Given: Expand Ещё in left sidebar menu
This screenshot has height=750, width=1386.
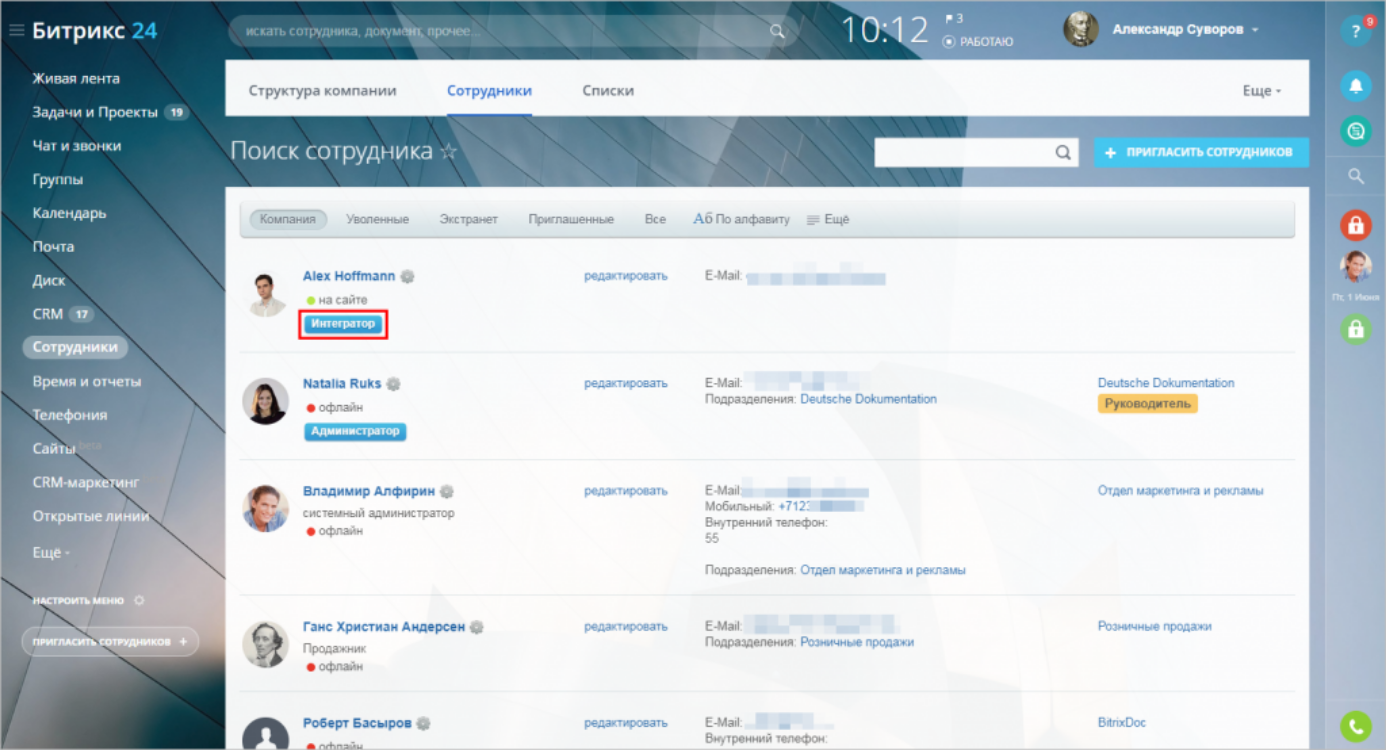Looking at the screenshot, I should coord(51,552).
